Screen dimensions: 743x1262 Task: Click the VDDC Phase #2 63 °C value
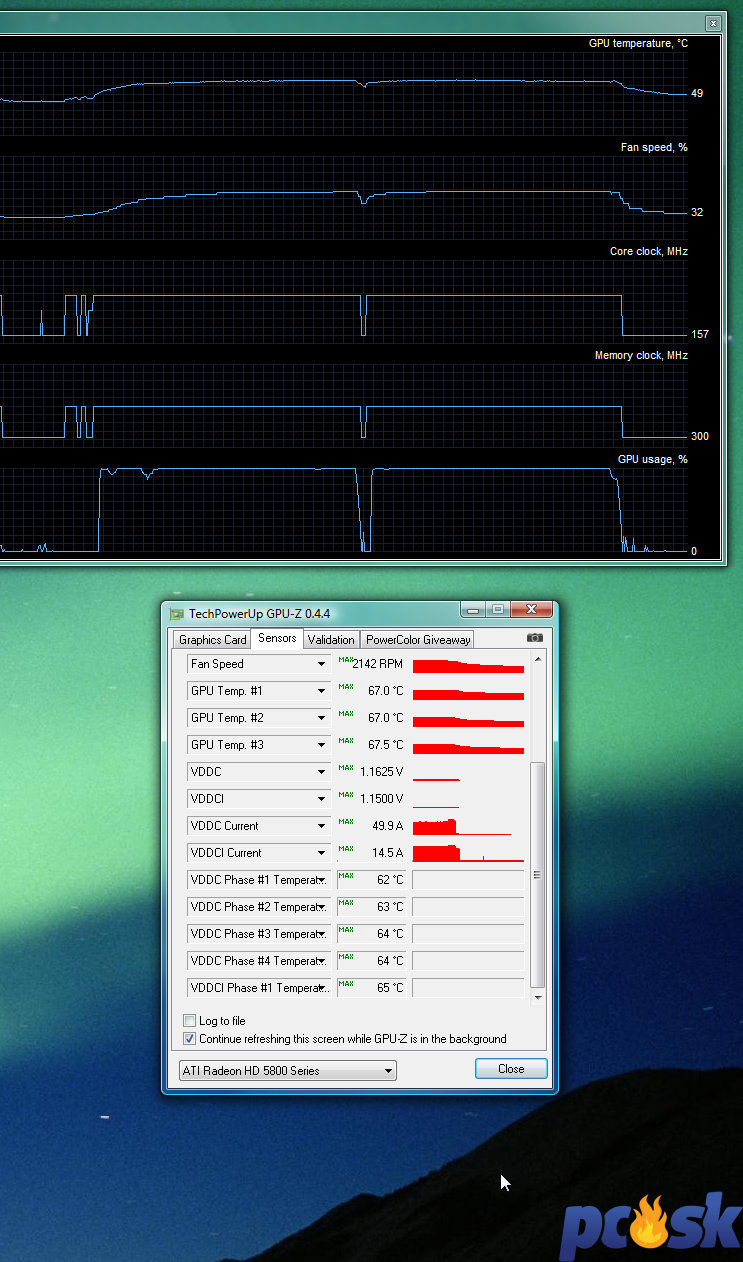pos(391,907)
